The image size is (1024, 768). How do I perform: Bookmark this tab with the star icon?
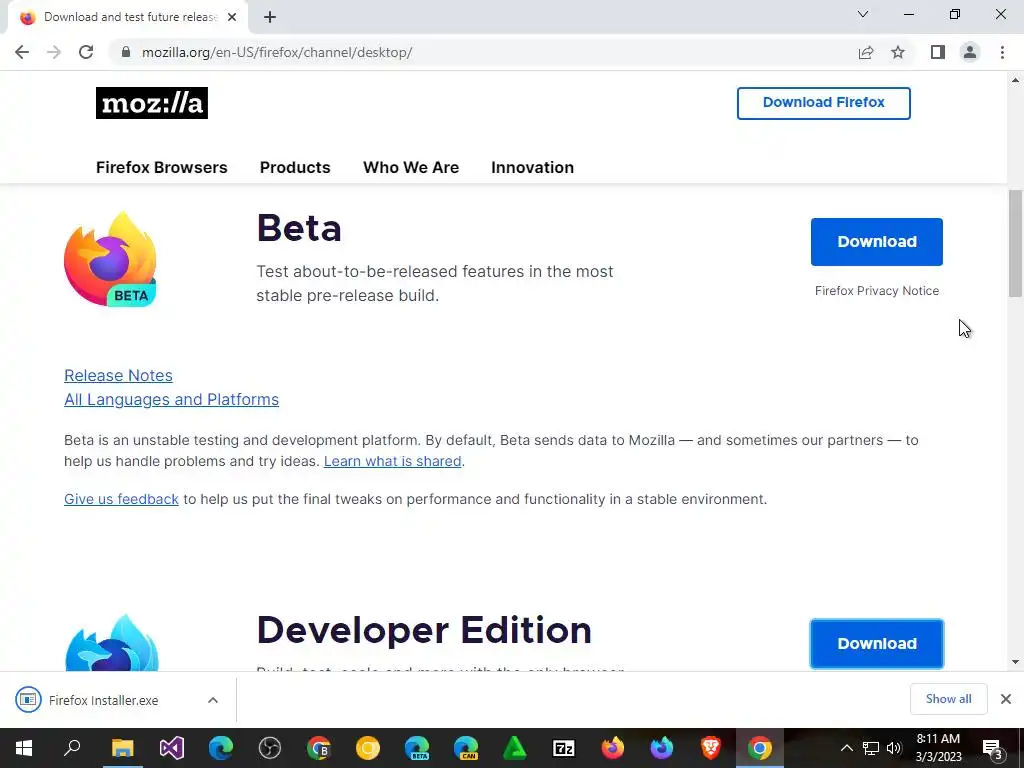point(898,52)
